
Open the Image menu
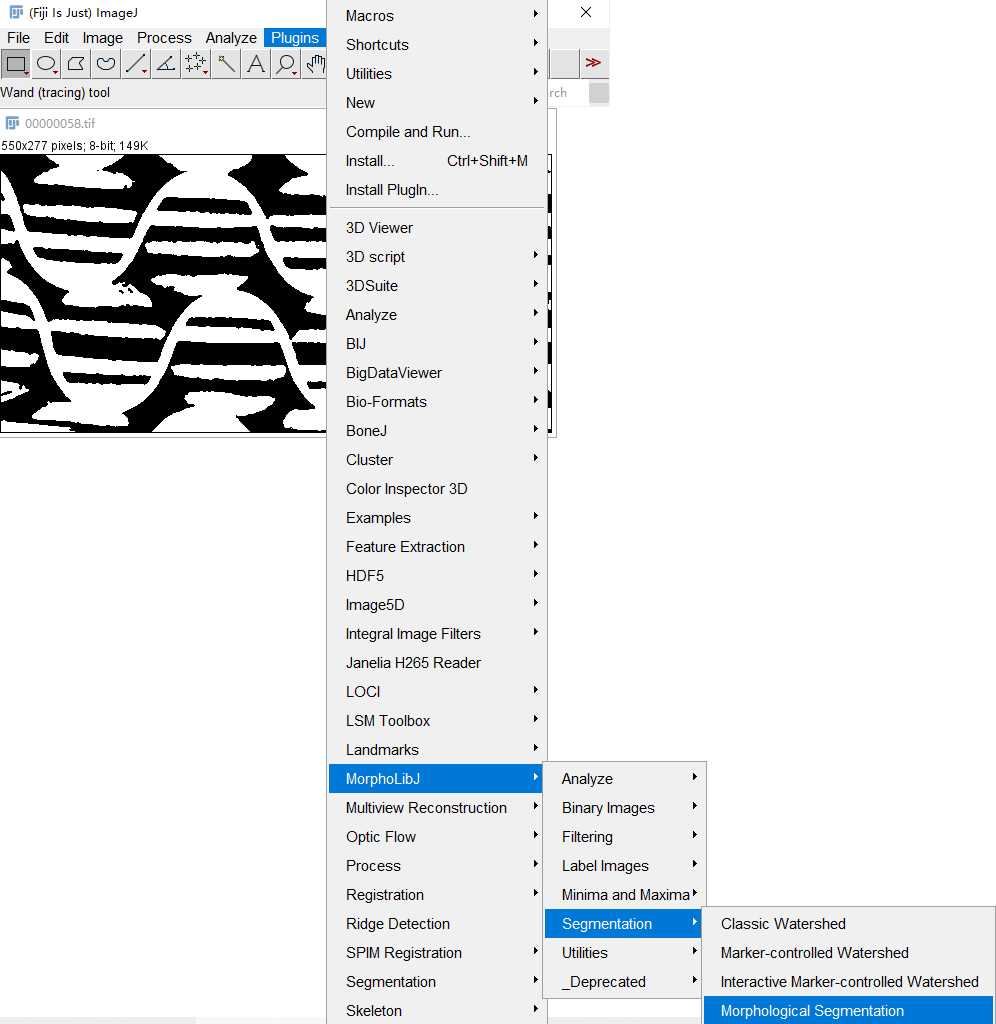tap(103, 38)
